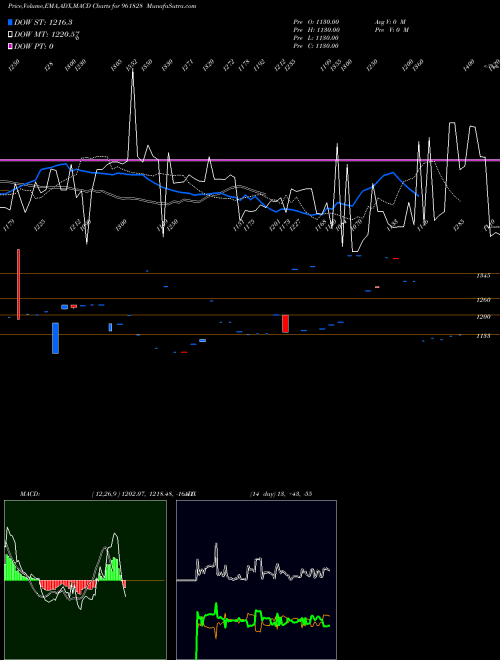Click the 'Pre L: 1130.00' value
500x660 pixels.
click(316, 38)
